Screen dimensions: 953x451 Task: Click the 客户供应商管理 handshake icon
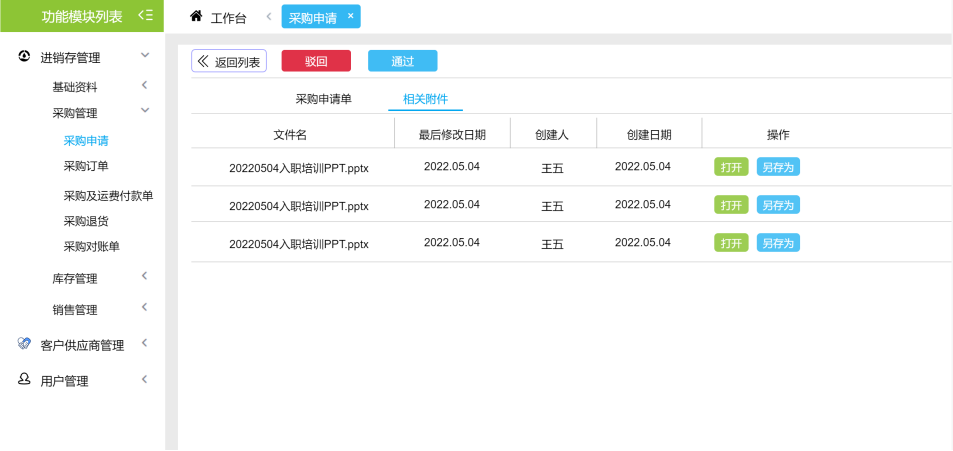(x=25, y=344)
